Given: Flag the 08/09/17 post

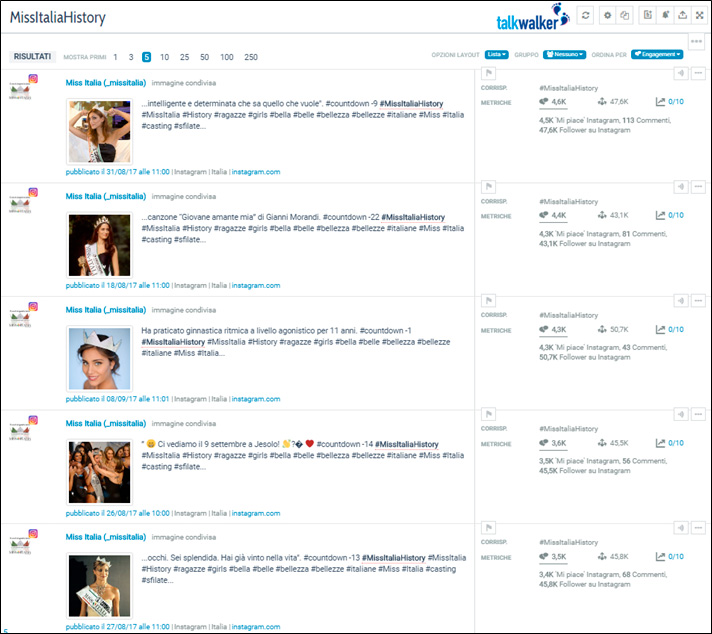Looking at the screenshot, I should point(489,300).
